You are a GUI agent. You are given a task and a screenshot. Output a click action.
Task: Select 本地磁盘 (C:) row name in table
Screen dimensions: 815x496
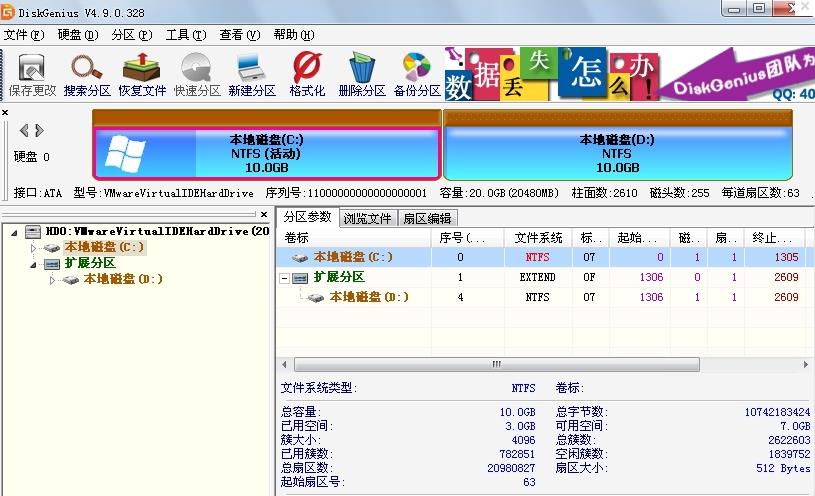tap(353, 257)
